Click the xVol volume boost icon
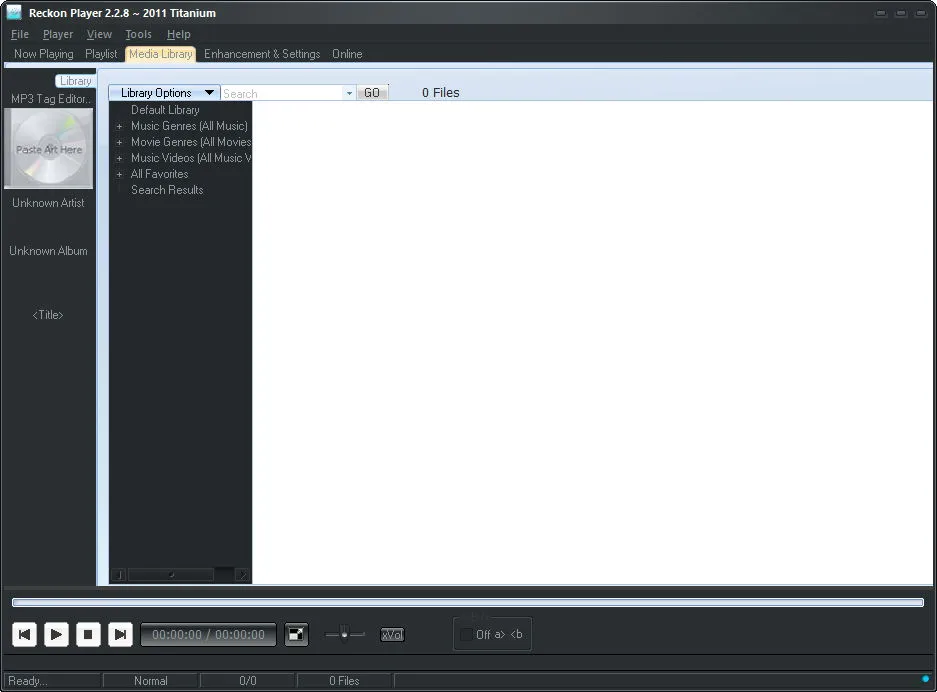This screenshot has width=937, height=692. [392, 635]
